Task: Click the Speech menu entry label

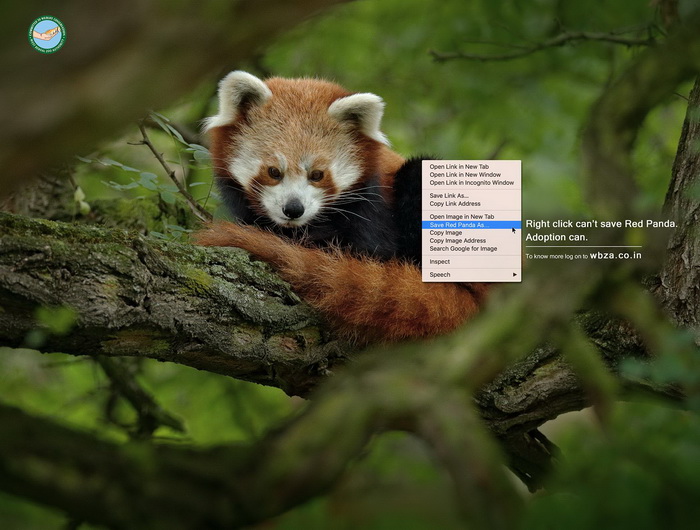Action: coord(440,274)
